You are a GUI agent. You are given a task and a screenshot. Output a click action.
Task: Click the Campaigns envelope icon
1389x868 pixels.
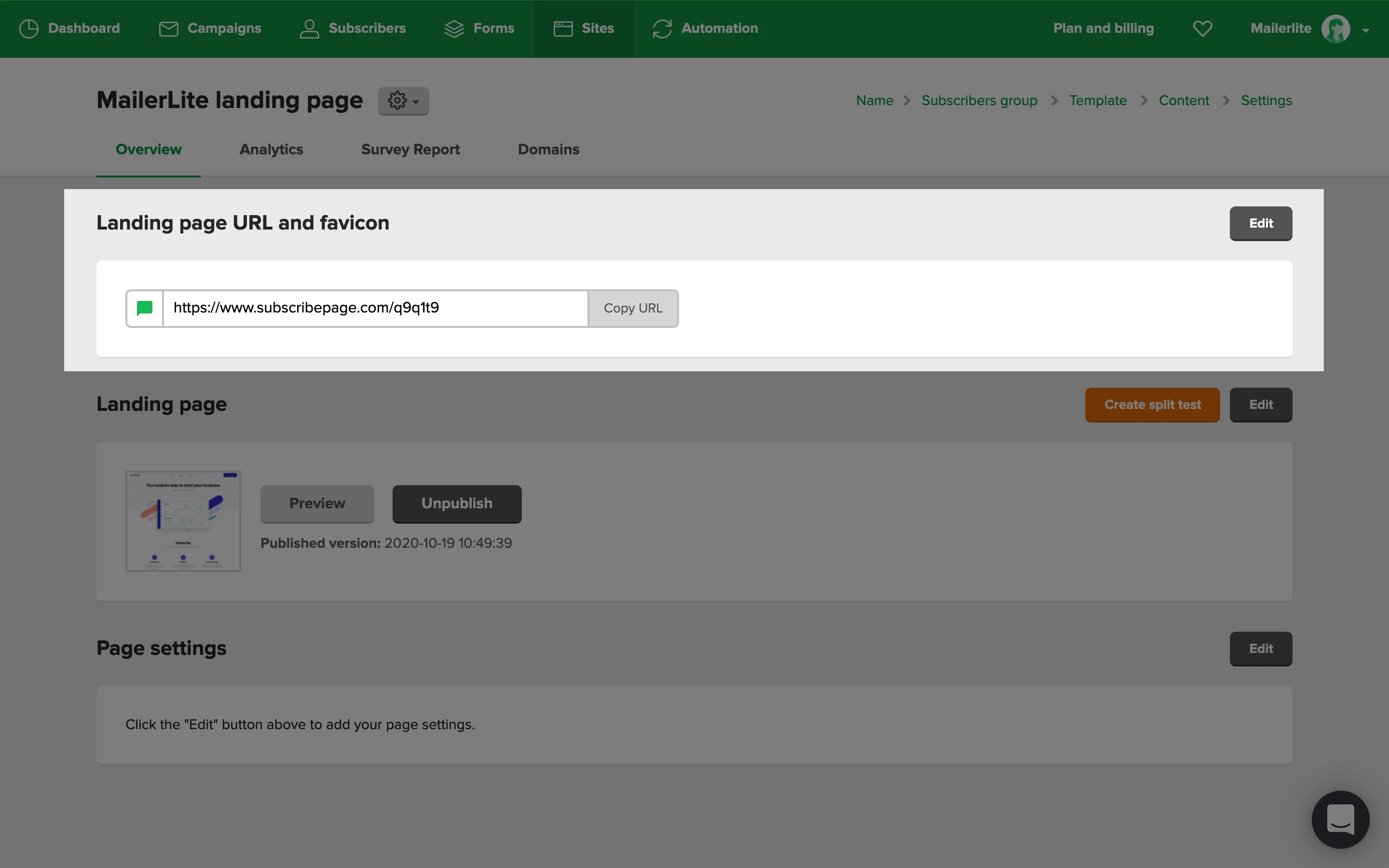(168, 29)
